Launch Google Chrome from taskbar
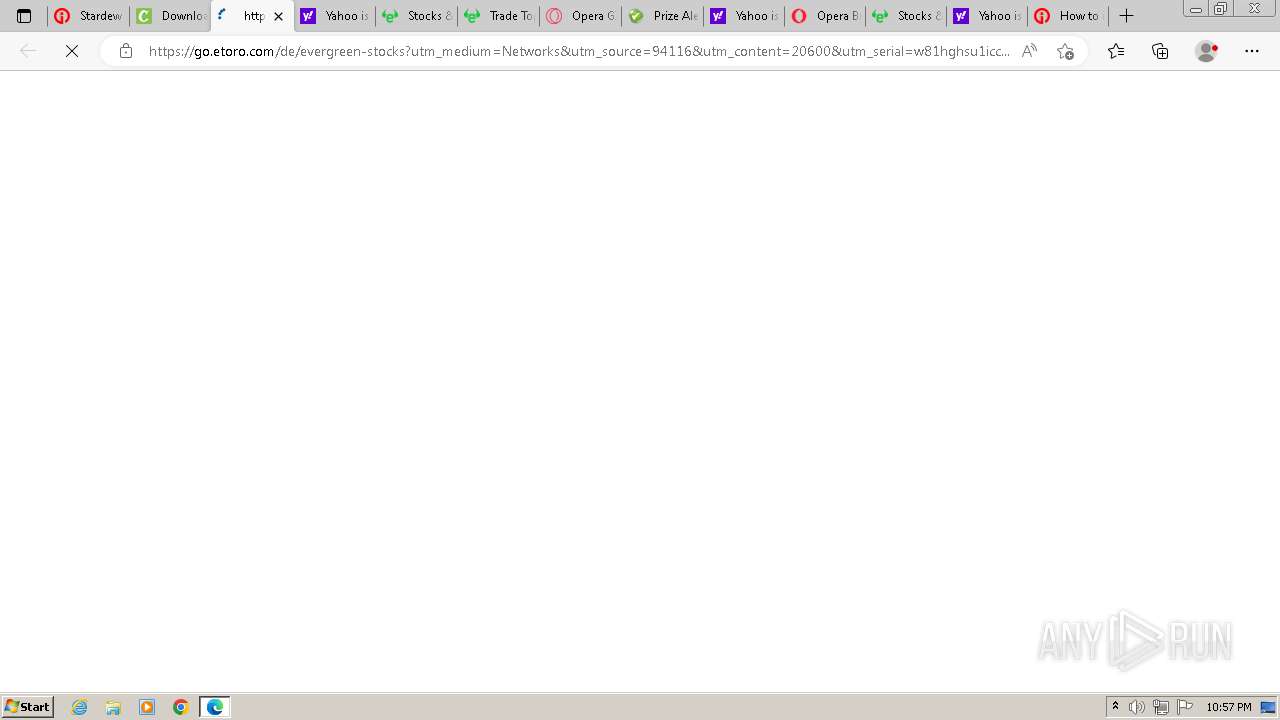This screenshot has height=720, width=1280. [181, 707]
